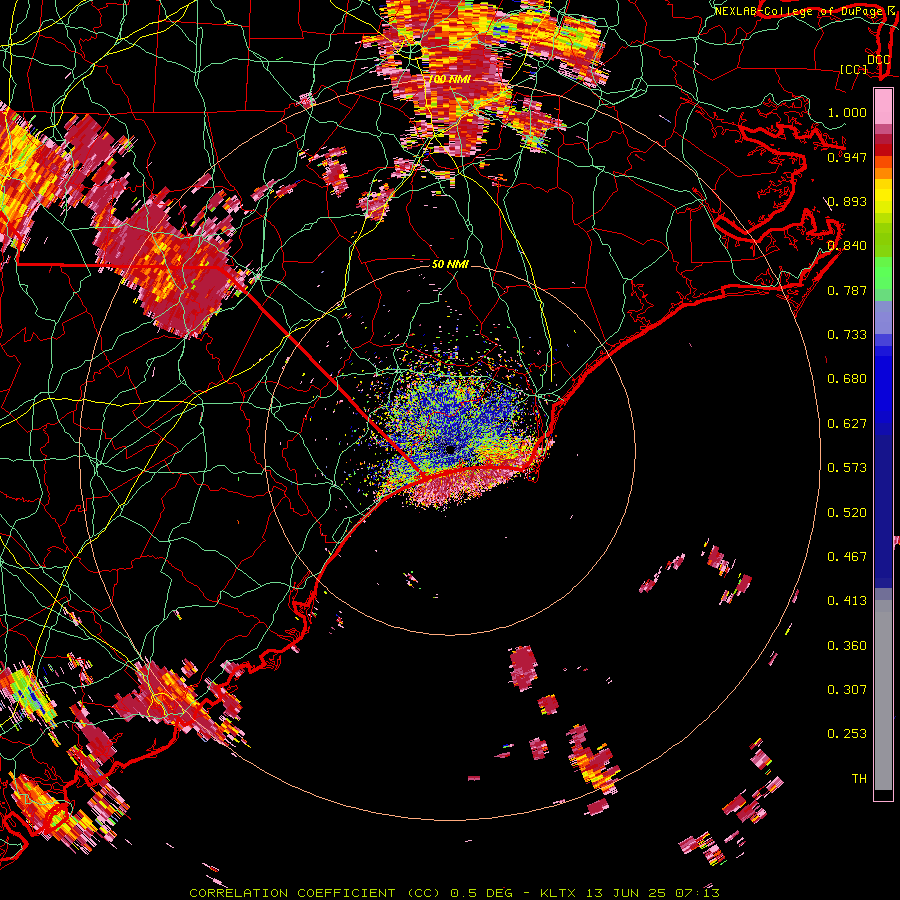Pick the light pink color bar segment near 1.000
The width and height of the screenshot is (900, 900).
click(x=883, y=107)
